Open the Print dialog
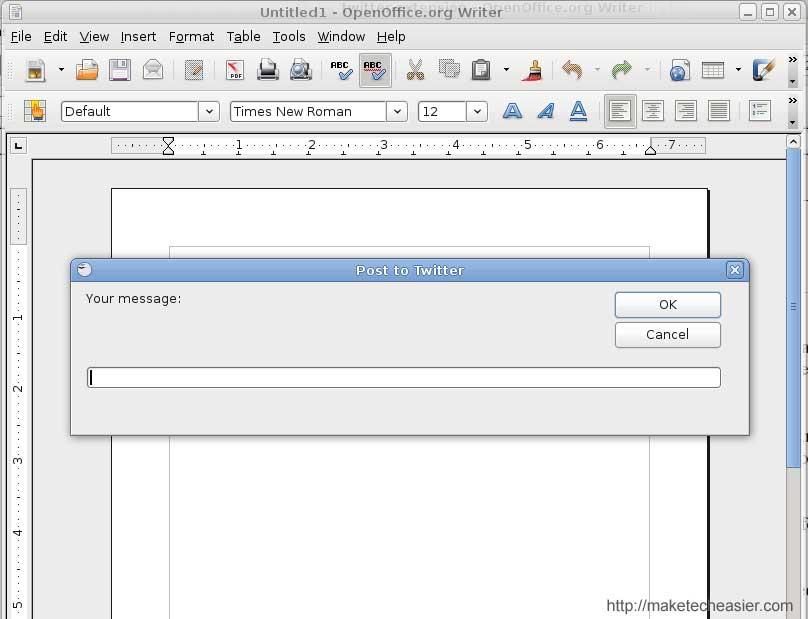Image resolution: width=808 pixels, height=619 pixels. [x=268, y=70]
